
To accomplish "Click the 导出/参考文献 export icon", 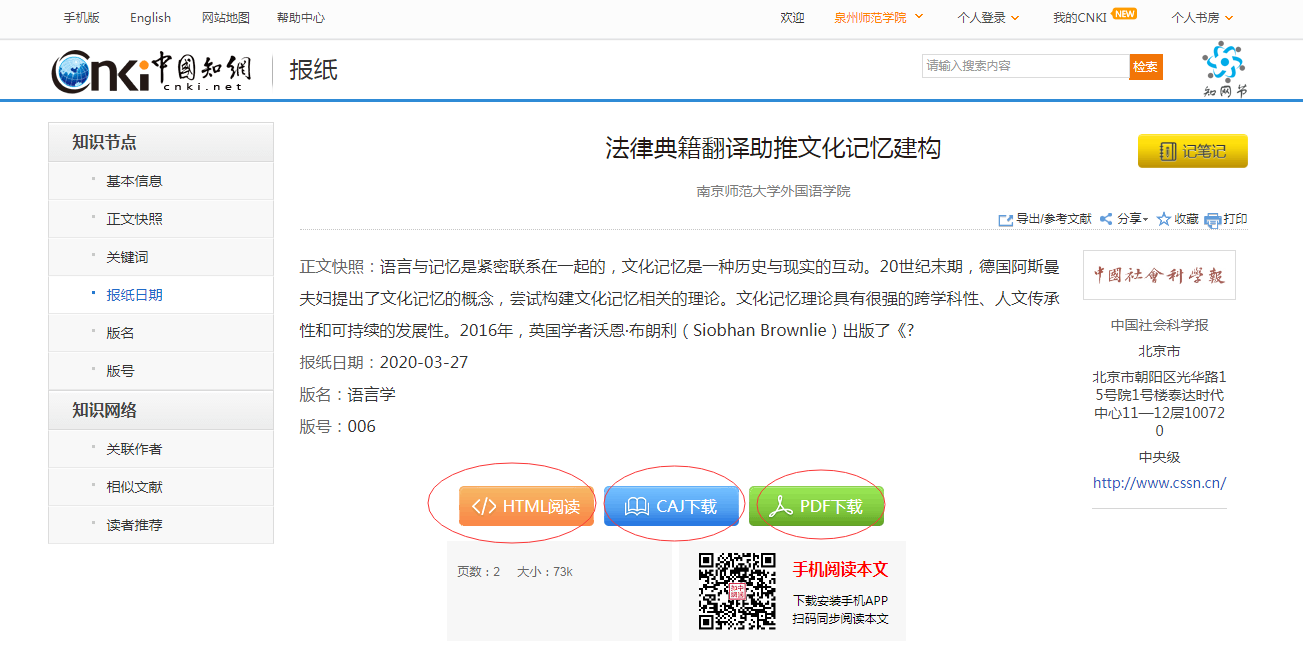I will tap(1006, 220).
